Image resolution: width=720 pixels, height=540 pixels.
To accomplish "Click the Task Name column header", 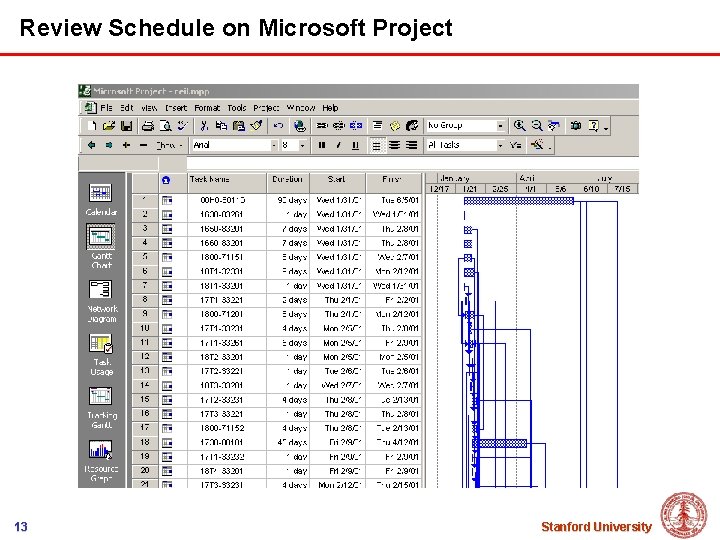I will tap(227, 183).
